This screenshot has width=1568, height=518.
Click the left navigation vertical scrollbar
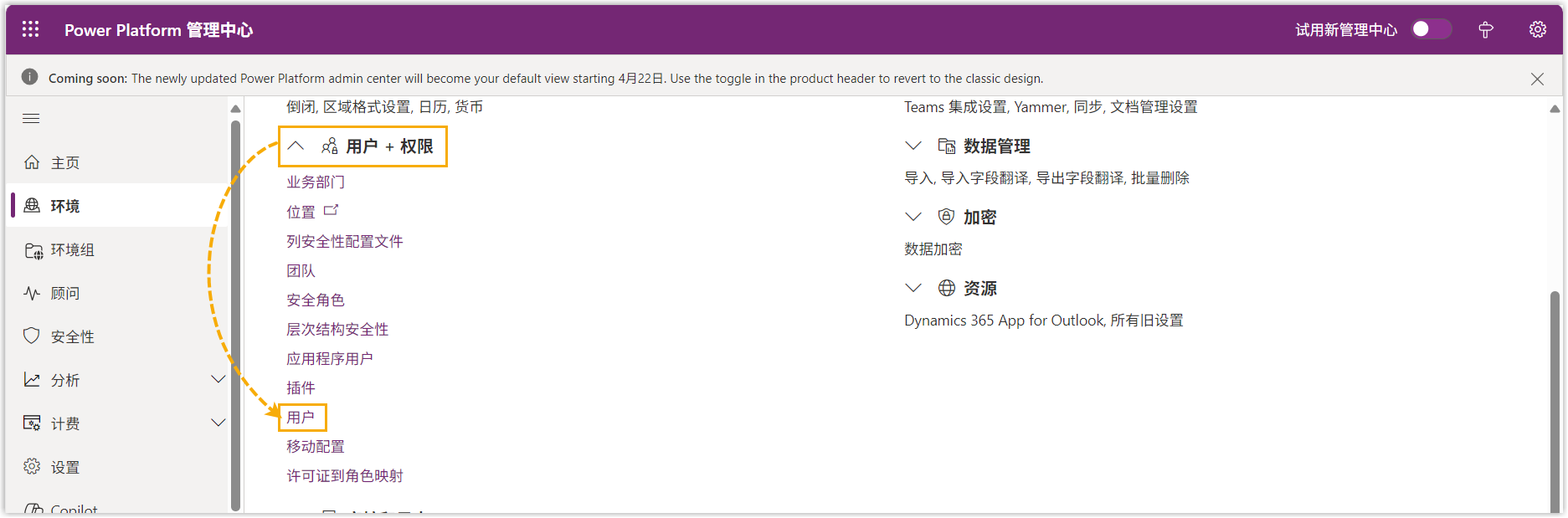coord(235,310)
